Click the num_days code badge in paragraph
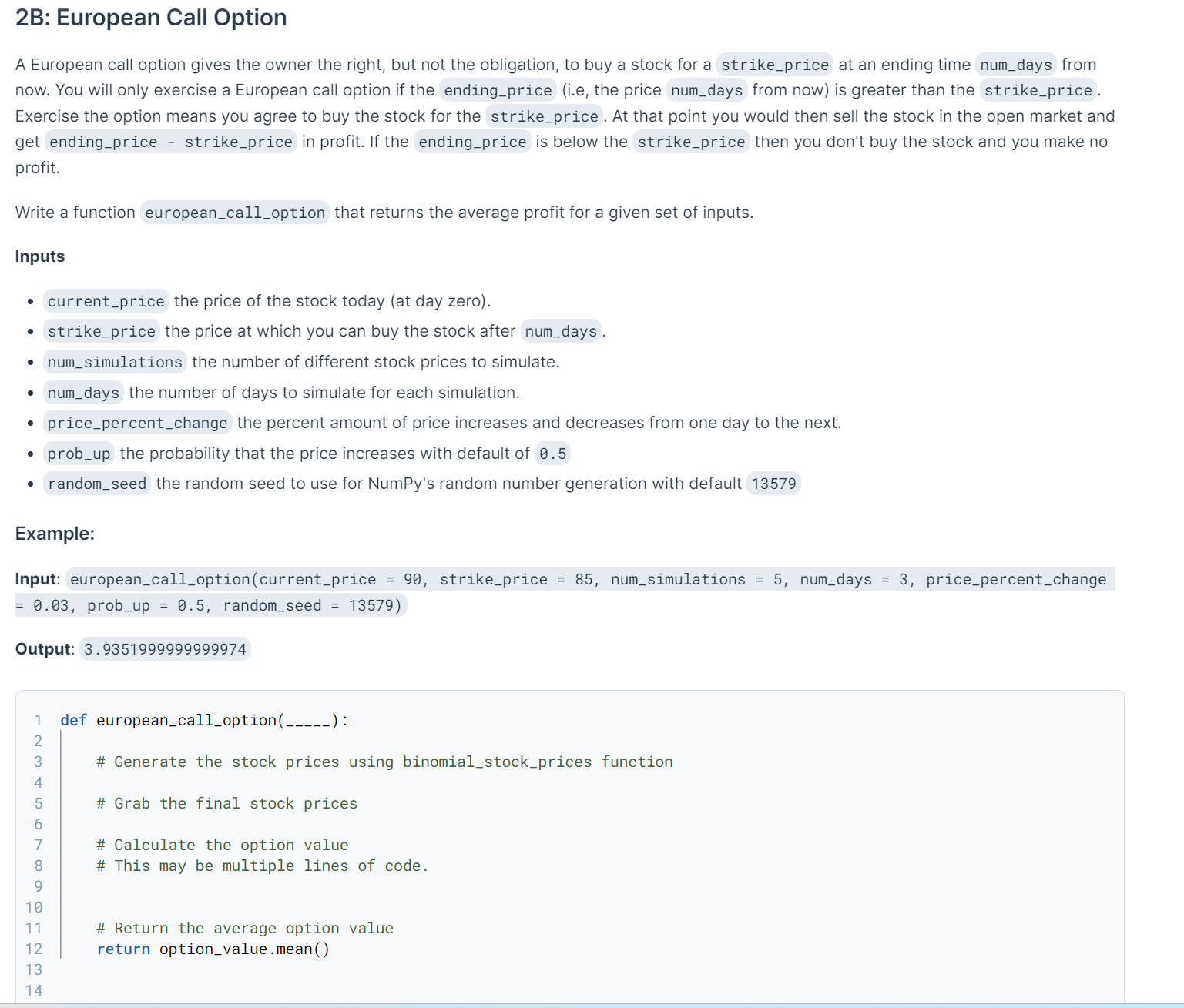The image size is (1184, 1008). pyautogui.click(x=1015, y=65)
